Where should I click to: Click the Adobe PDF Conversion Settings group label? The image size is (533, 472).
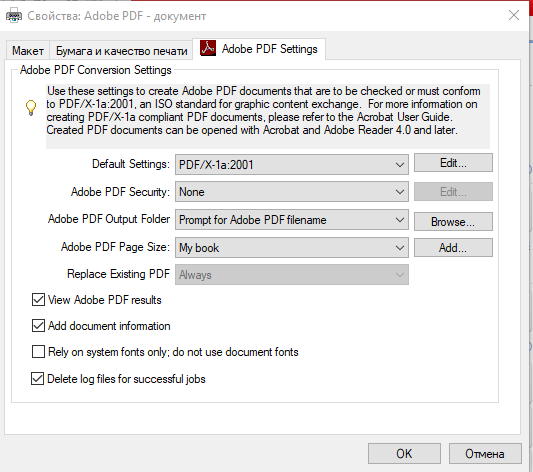coord(96,70)
